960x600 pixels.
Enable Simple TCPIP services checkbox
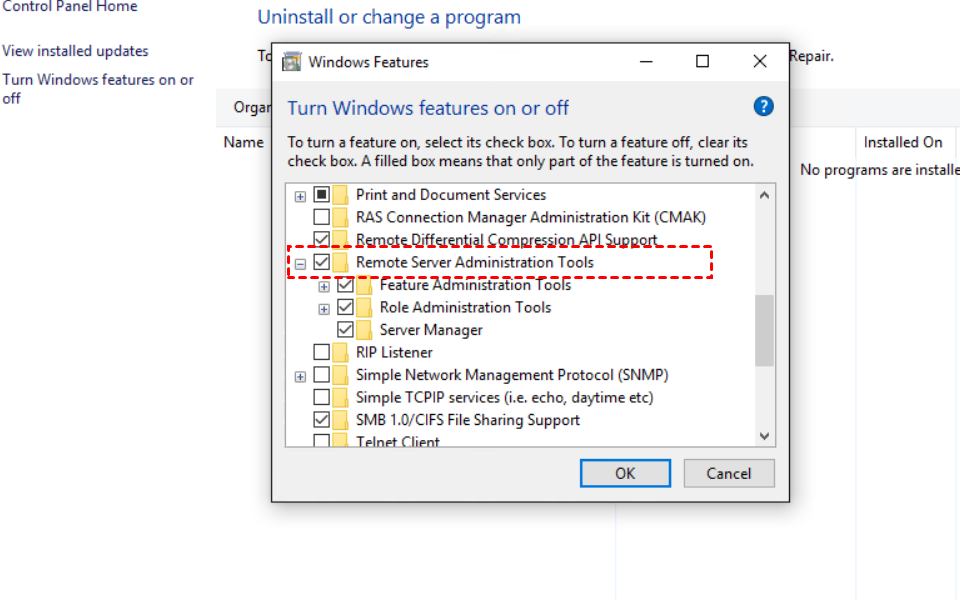pyautogui.click(x=321, y=397)
